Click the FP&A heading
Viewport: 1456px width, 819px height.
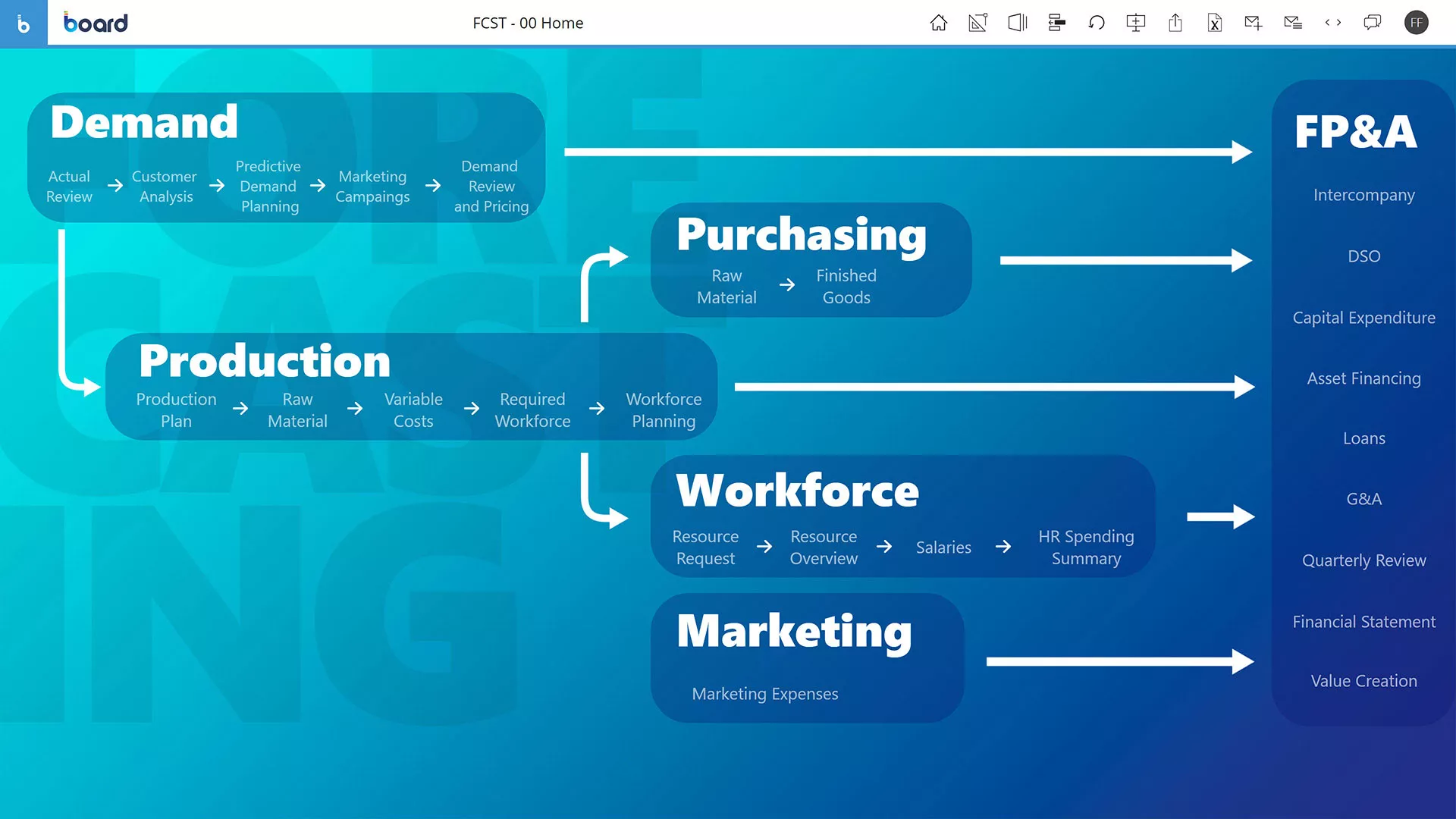coord(1356,132)
